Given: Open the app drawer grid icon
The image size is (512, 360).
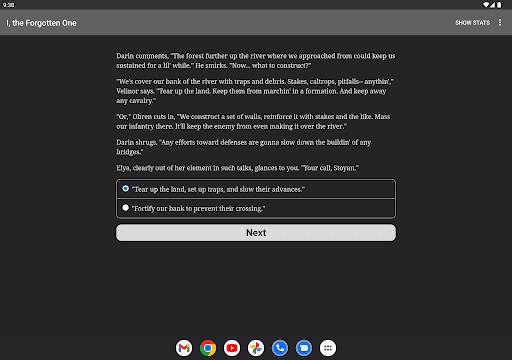Looking at the screenshot, I should tap(328, 348).
